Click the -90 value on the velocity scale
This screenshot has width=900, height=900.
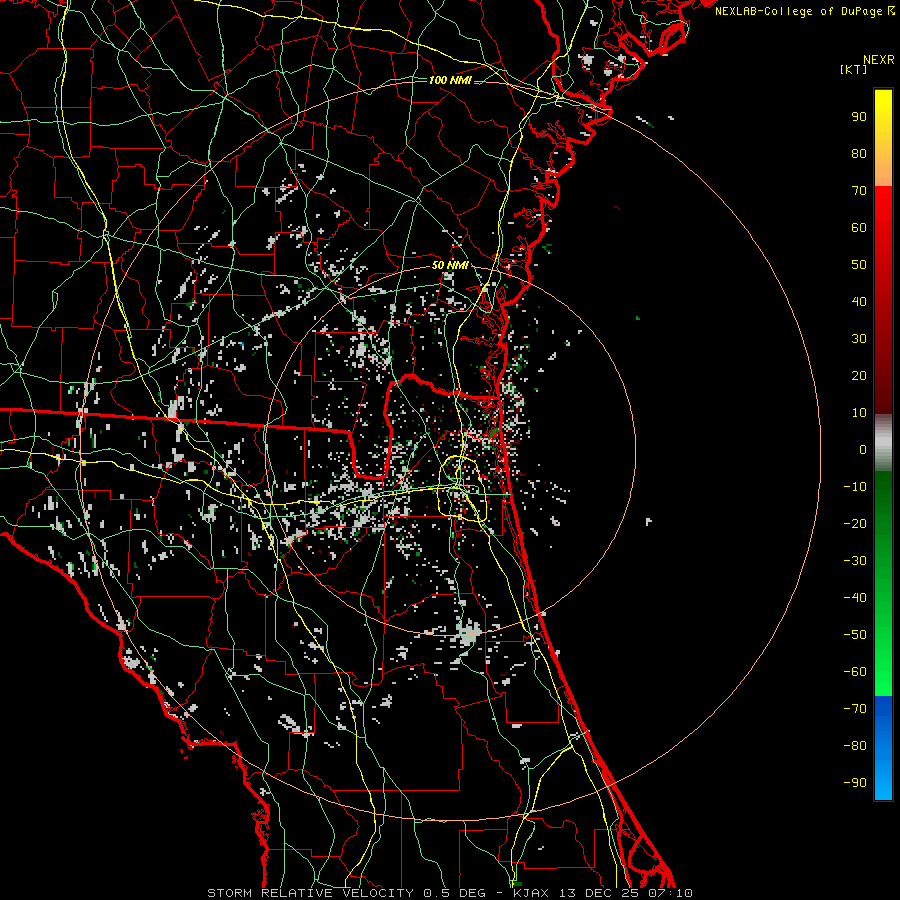pyautogui.click(x=855, y=782)
